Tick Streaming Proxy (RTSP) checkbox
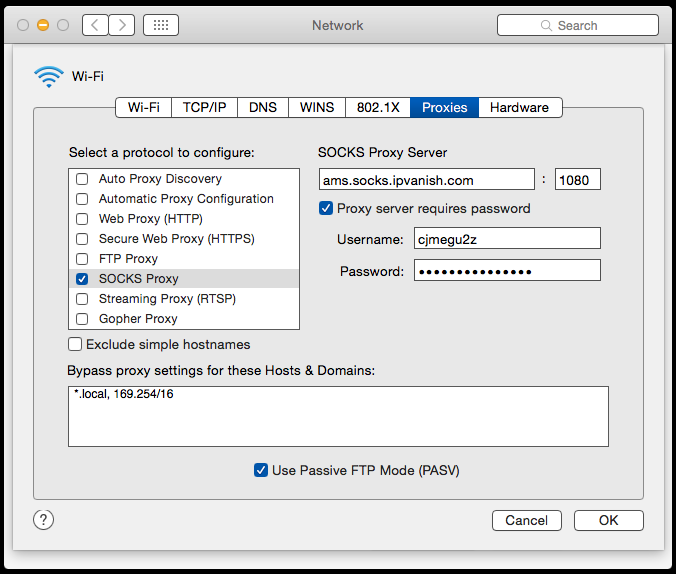The width and height of the screenshot is (676, 574). (82, 299)
